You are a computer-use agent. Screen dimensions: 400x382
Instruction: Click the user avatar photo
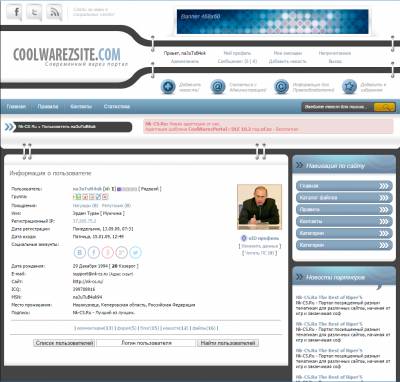click(x=259, y=207)
